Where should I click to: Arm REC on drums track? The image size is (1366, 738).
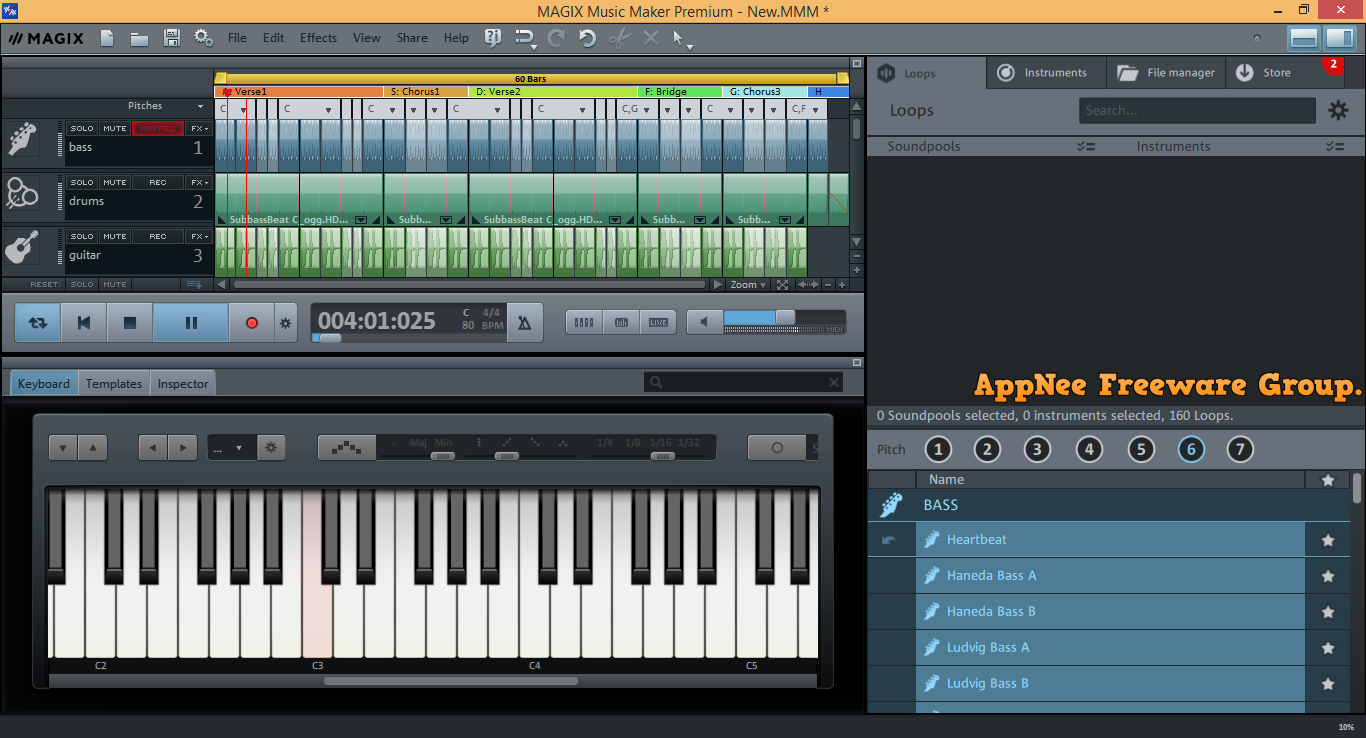tap(158, 182)
